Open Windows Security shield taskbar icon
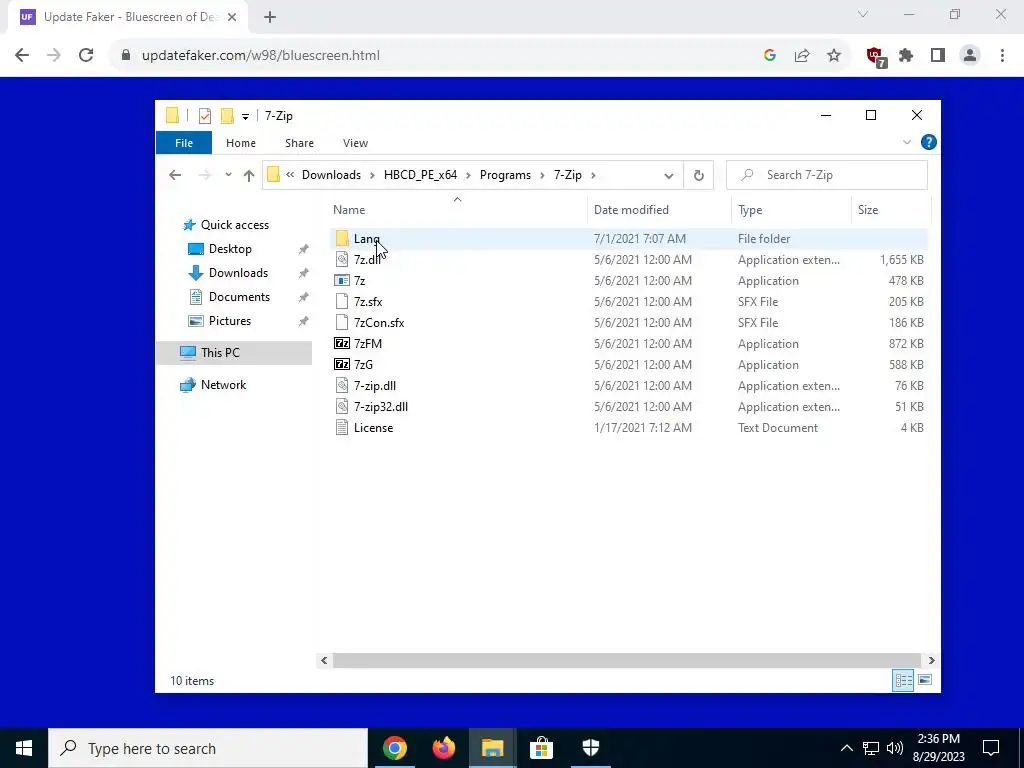 tap(590, 748)
